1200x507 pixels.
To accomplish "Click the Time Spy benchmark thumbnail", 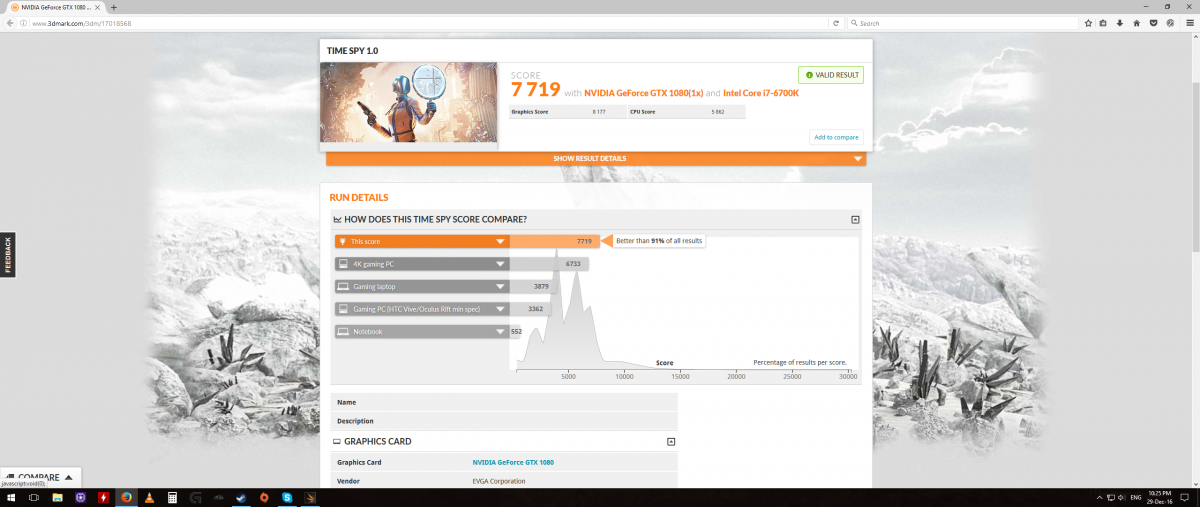I will point(408,103).
